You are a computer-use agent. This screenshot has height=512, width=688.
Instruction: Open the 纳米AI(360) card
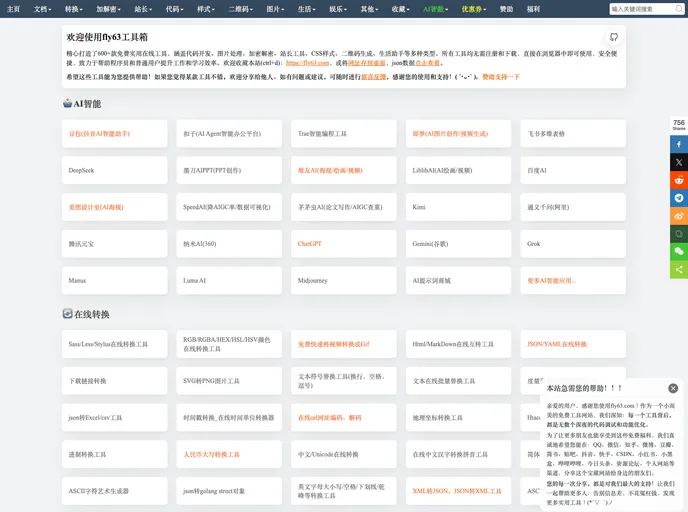tap(229, 243)
